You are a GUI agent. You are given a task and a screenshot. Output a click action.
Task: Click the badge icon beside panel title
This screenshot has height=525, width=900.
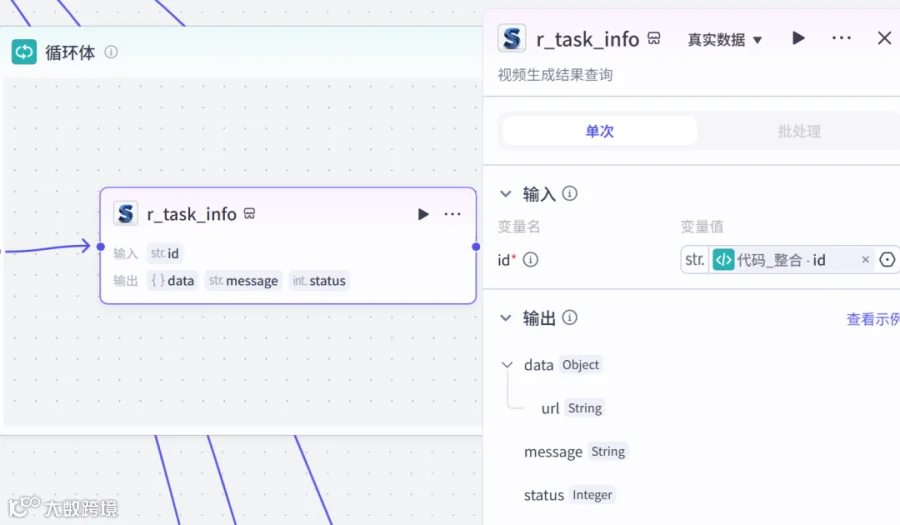pos(654,38)
